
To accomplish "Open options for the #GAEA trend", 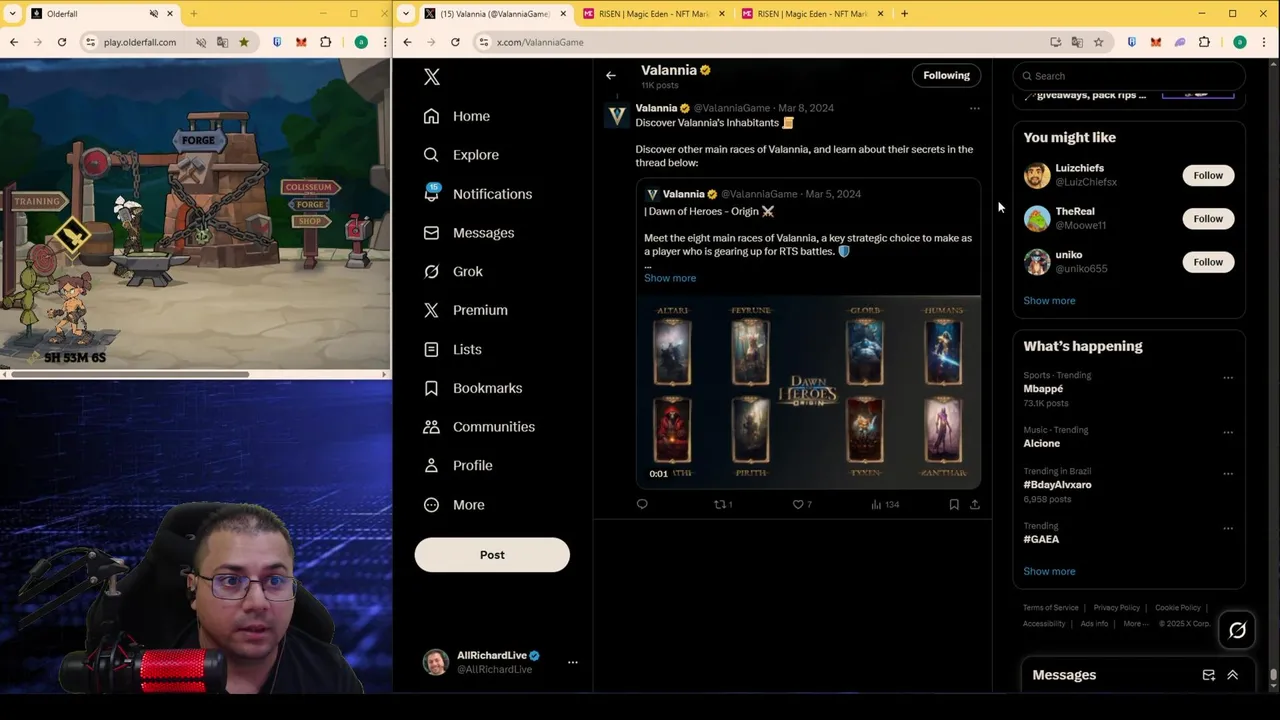I will tap(1228, 528).
